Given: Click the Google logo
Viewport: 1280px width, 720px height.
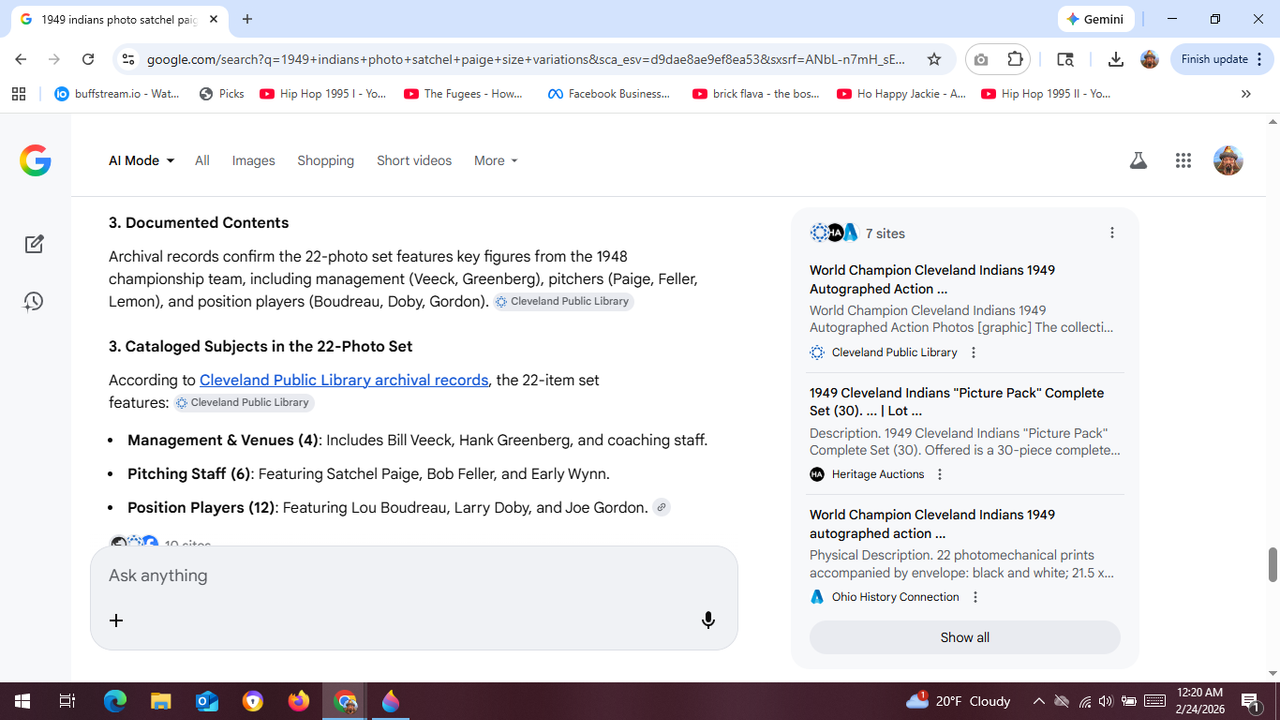Looking at the screenshot, I should pos(35,160).
